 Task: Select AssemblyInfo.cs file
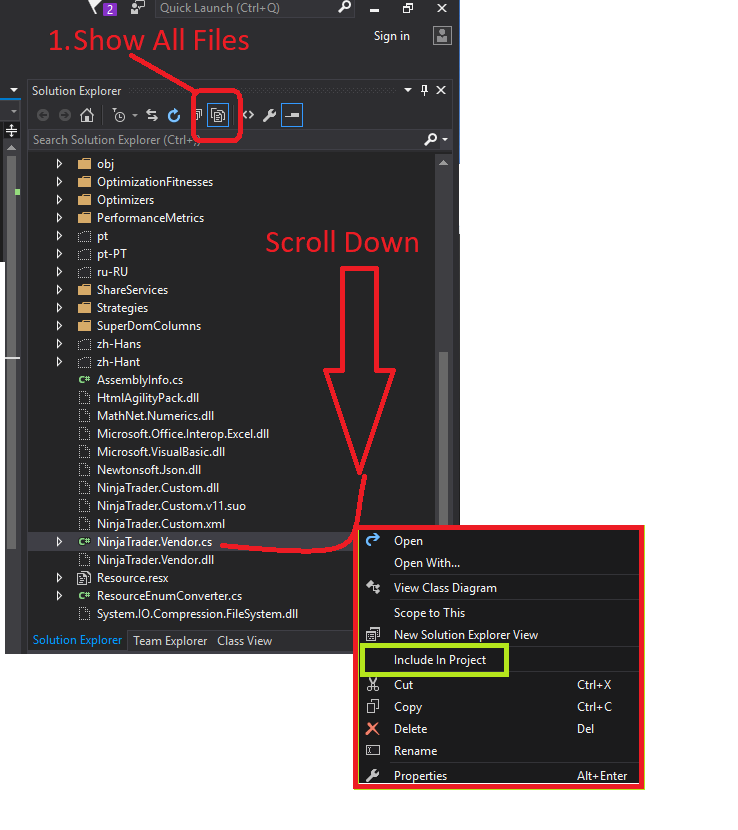(140, 380)
